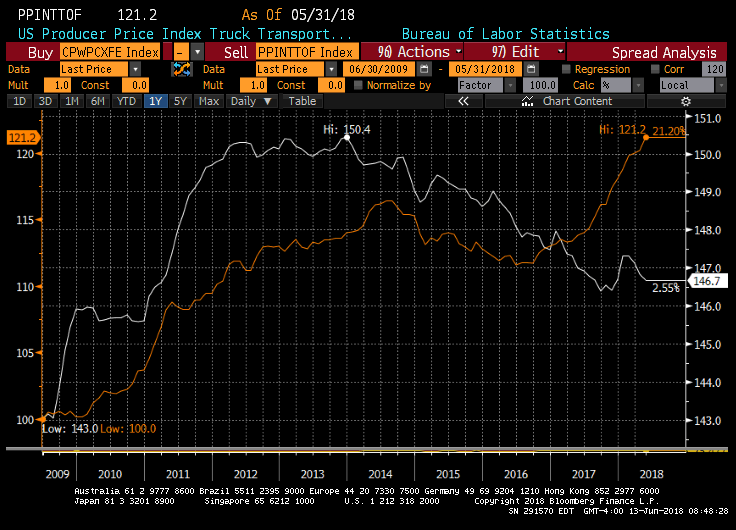Edit the PPINTTOF Index sell field
Image resolution: width=736 pixels, height=530 pixels.
pyautogui.click(x=307, y=52)
